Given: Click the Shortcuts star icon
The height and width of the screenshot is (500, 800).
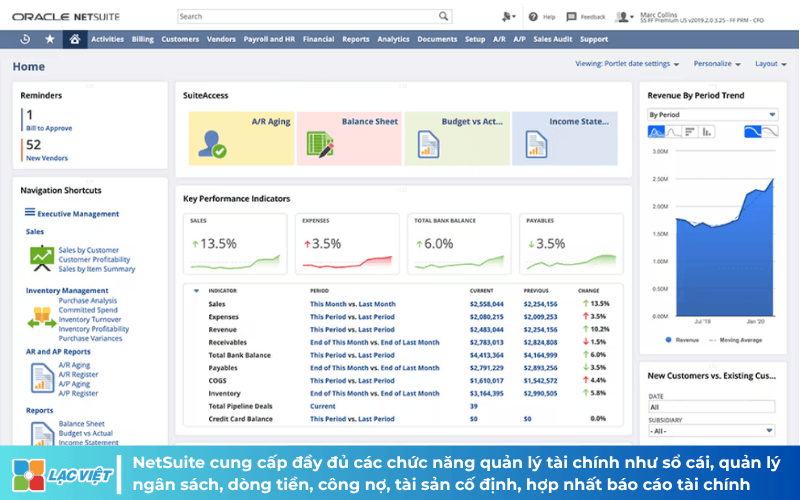Looking at the screenshot, I should tap(49, 39).
